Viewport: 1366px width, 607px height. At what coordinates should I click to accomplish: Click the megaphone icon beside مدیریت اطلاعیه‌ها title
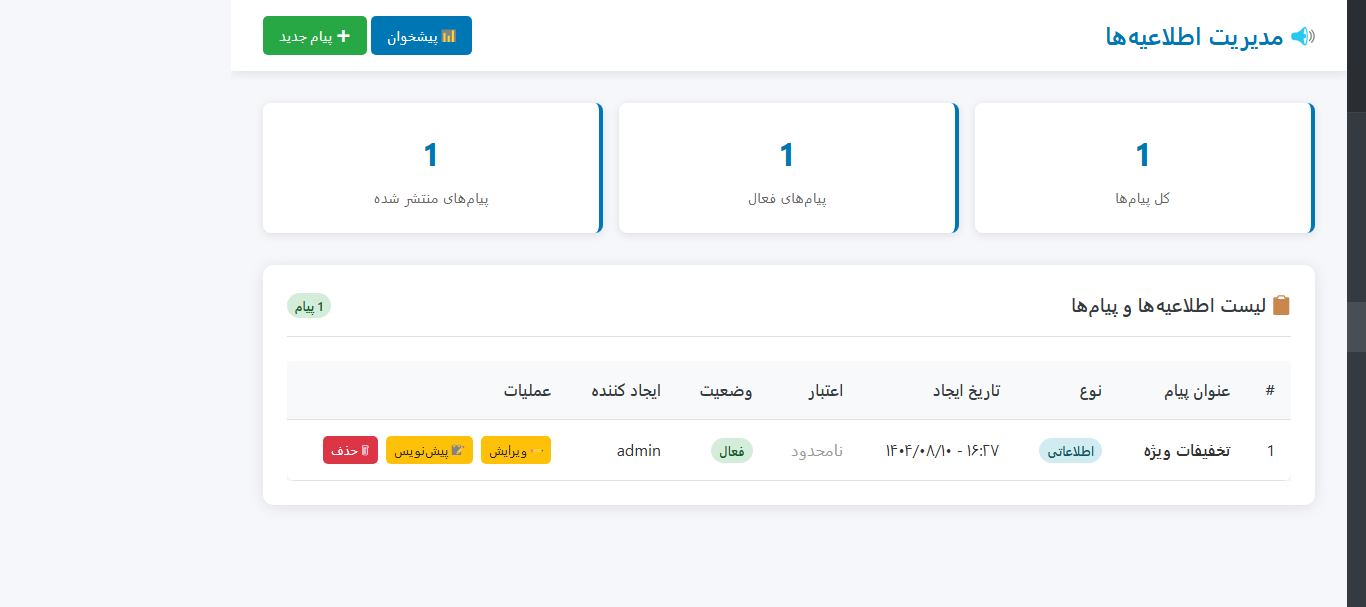(x=1303, y=36)
